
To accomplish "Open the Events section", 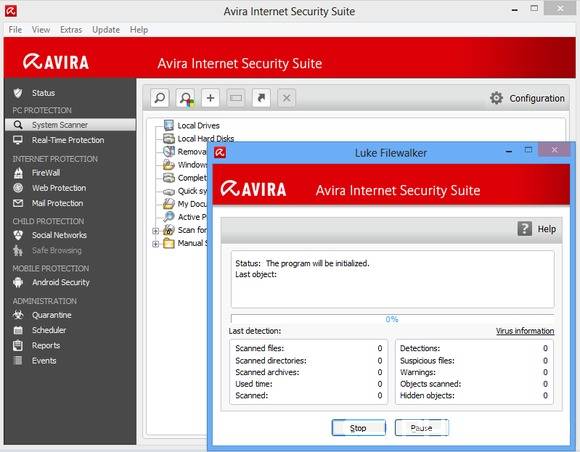I will coord(44,361).
